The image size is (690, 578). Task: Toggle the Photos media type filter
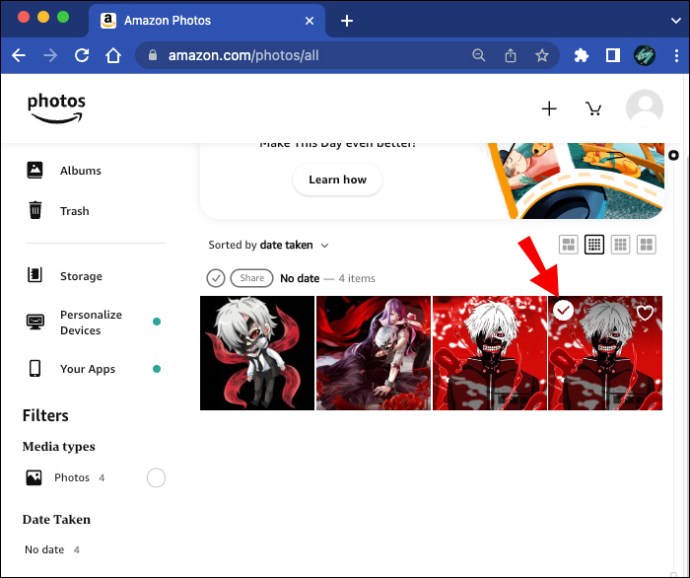(156, 478)
